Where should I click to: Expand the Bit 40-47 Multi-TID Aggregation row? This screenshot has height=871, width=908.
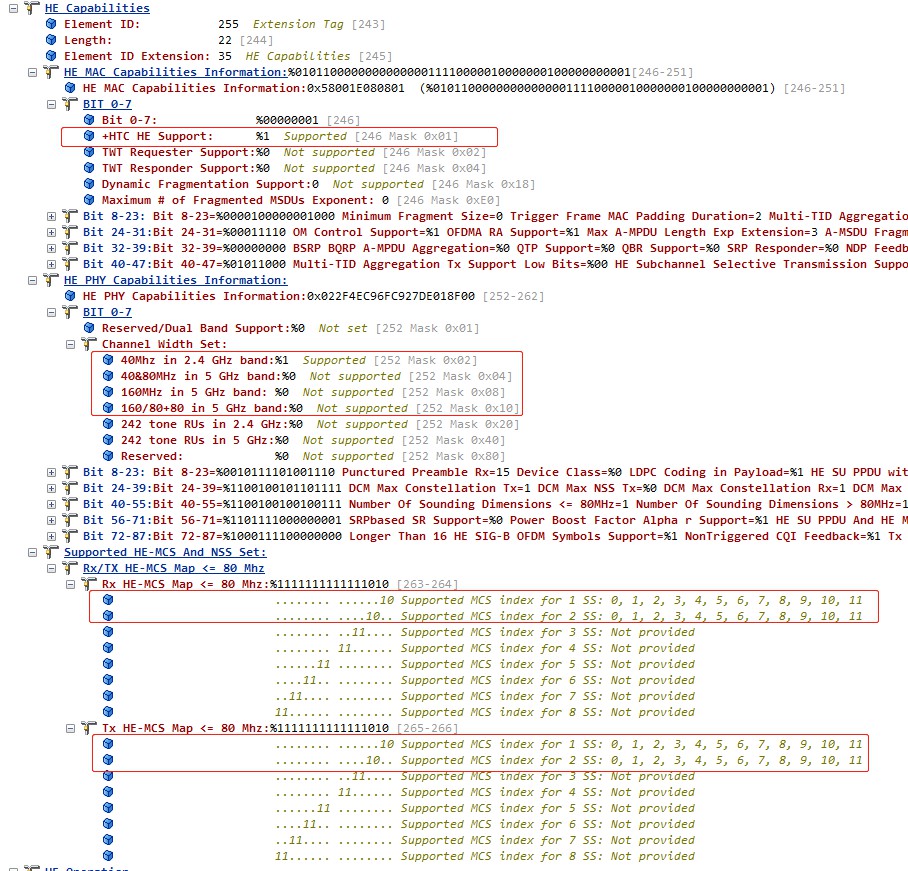click(x=52, y=264)
